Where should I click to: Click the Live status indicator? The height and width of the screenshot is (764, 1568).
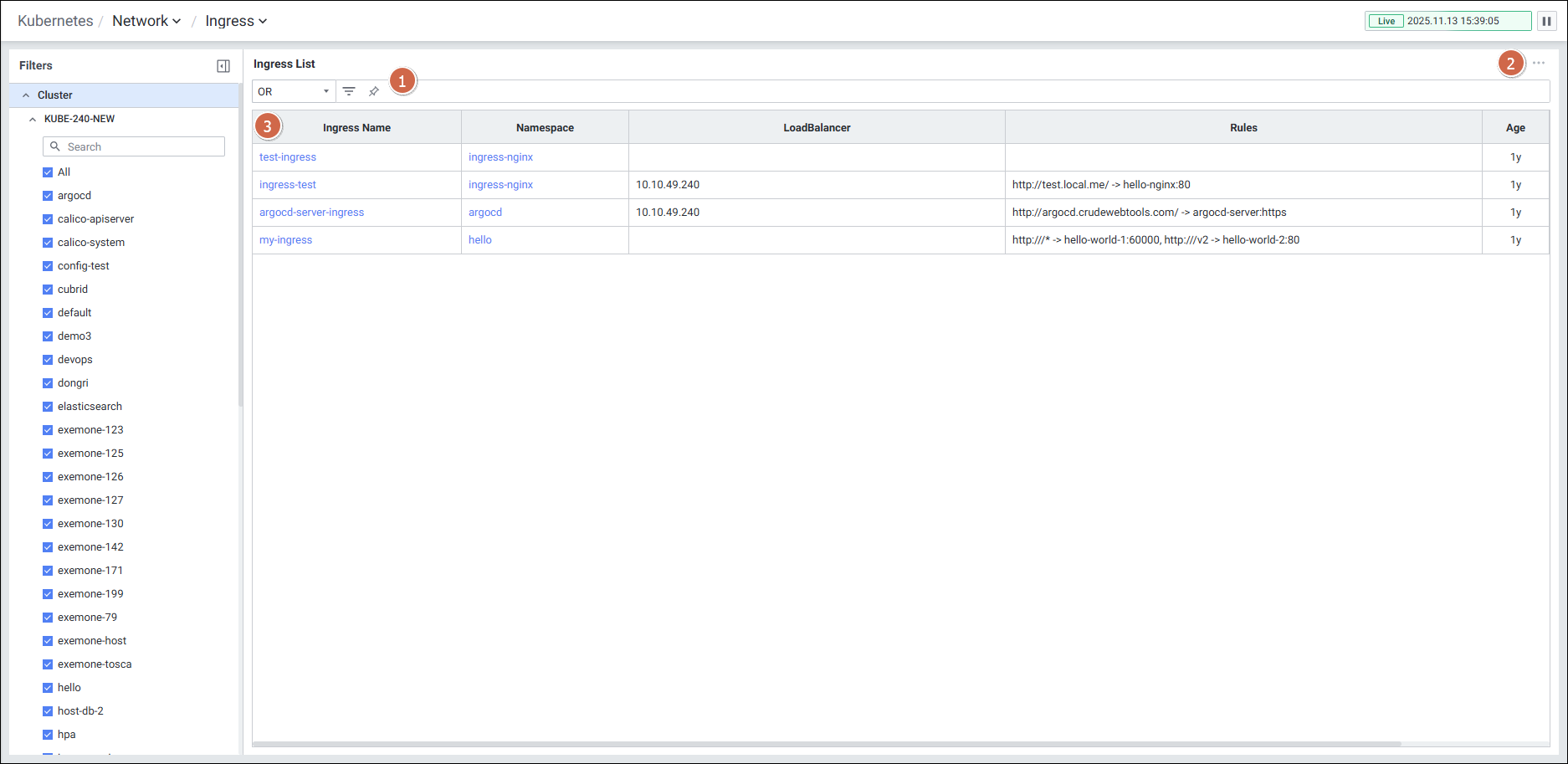(x=1386, y=21)
